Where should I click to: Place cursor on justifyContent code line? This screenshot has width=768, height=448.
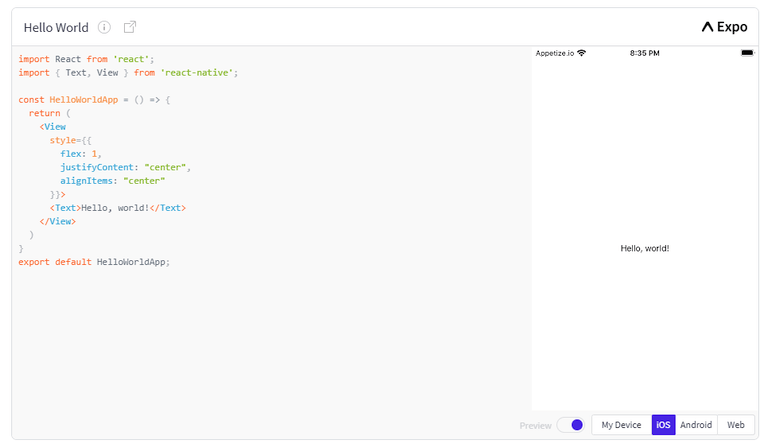(125, 167)
